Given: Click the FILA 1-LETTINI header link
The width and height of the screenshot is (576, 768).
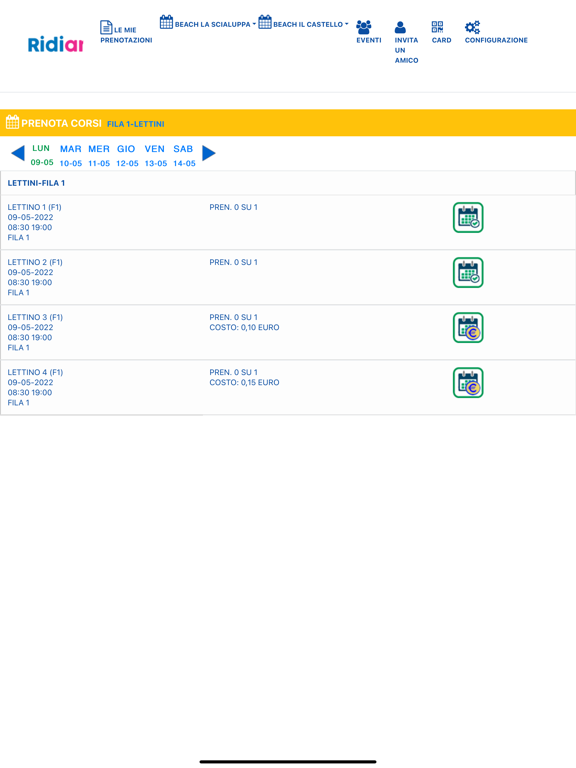Looking at the screenshot, I should [136, 124].
